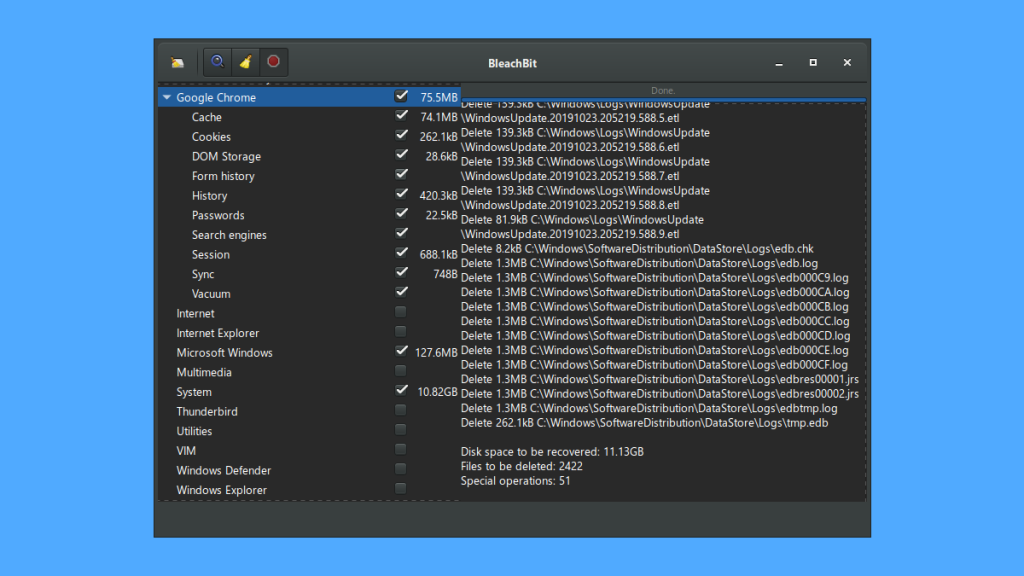Select the Cache tree item
The image size is (1024, 576).
pyautogui.click(x=206, y=118)
